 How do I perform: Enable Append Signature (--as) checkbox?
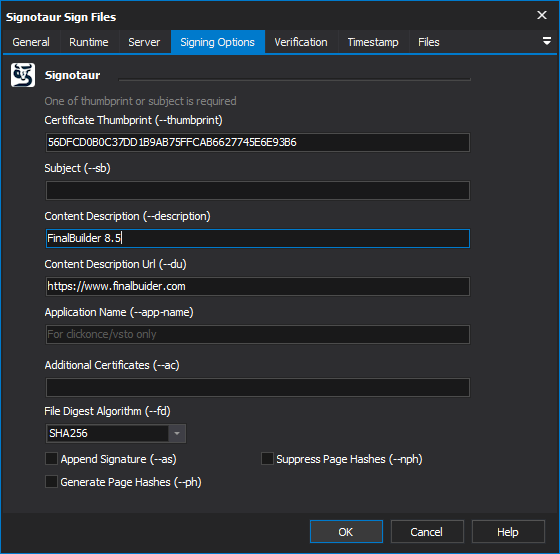click(51, 459)
